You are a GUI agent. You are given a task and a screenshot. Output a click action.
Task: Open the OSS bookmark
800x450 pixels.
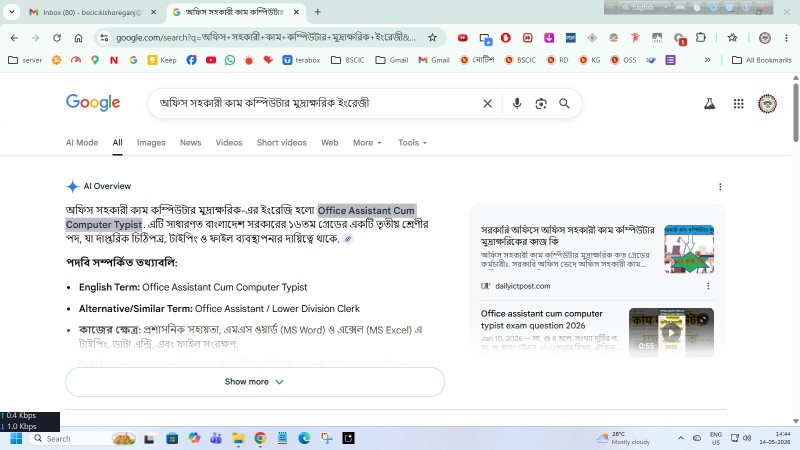[x=623, y=60]
